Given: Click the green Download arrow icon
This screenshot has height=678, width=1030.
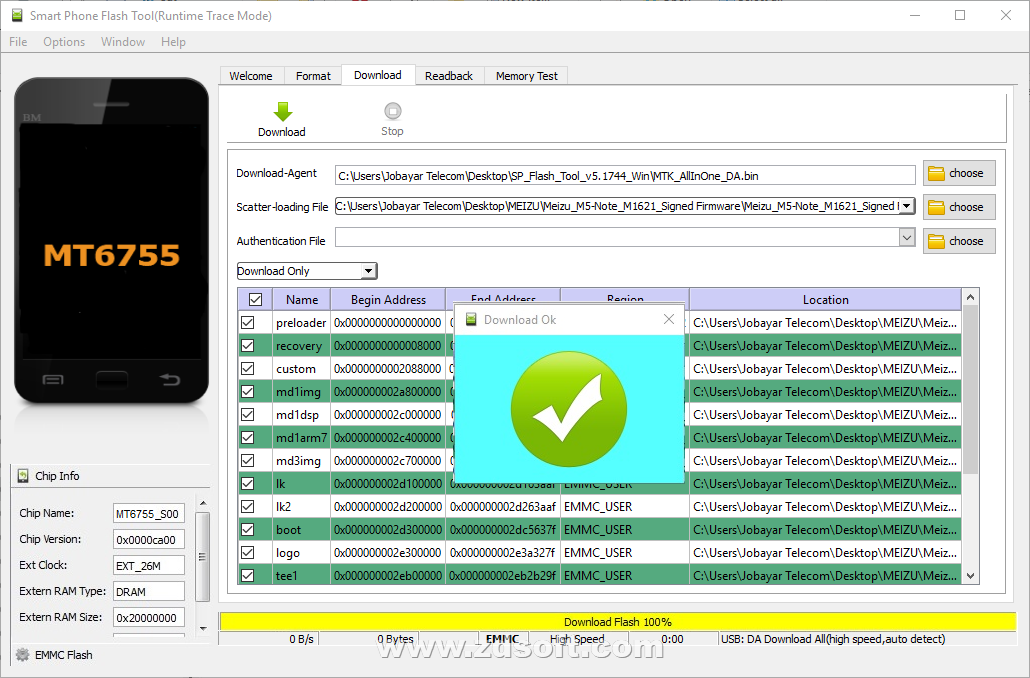Looking at the screenshot, I should 282,110.
